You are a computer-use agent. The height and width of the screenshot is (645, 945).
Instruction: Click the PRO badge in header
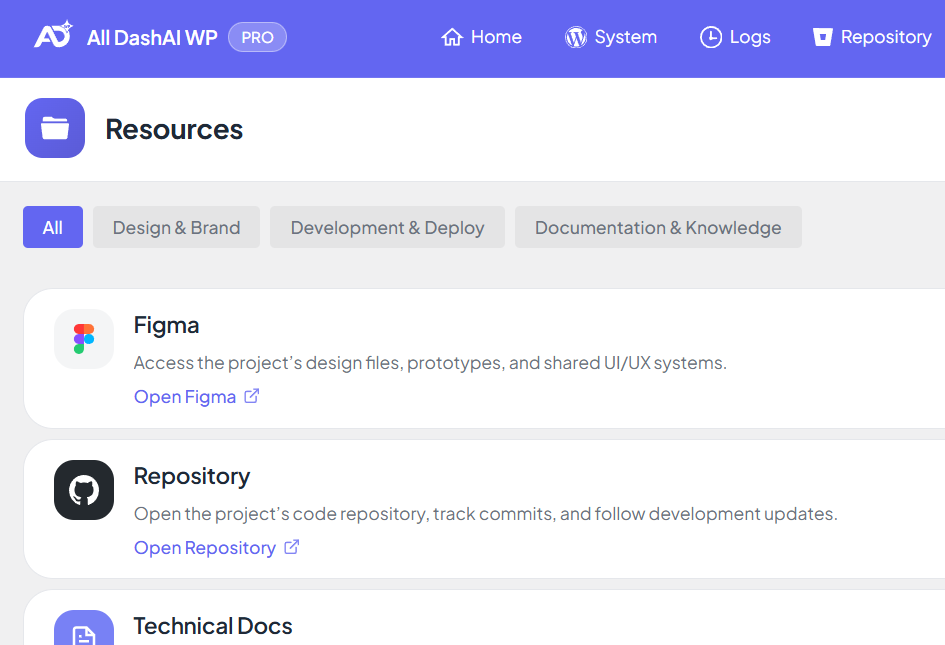pyautogui.click(x=257, y=38)
